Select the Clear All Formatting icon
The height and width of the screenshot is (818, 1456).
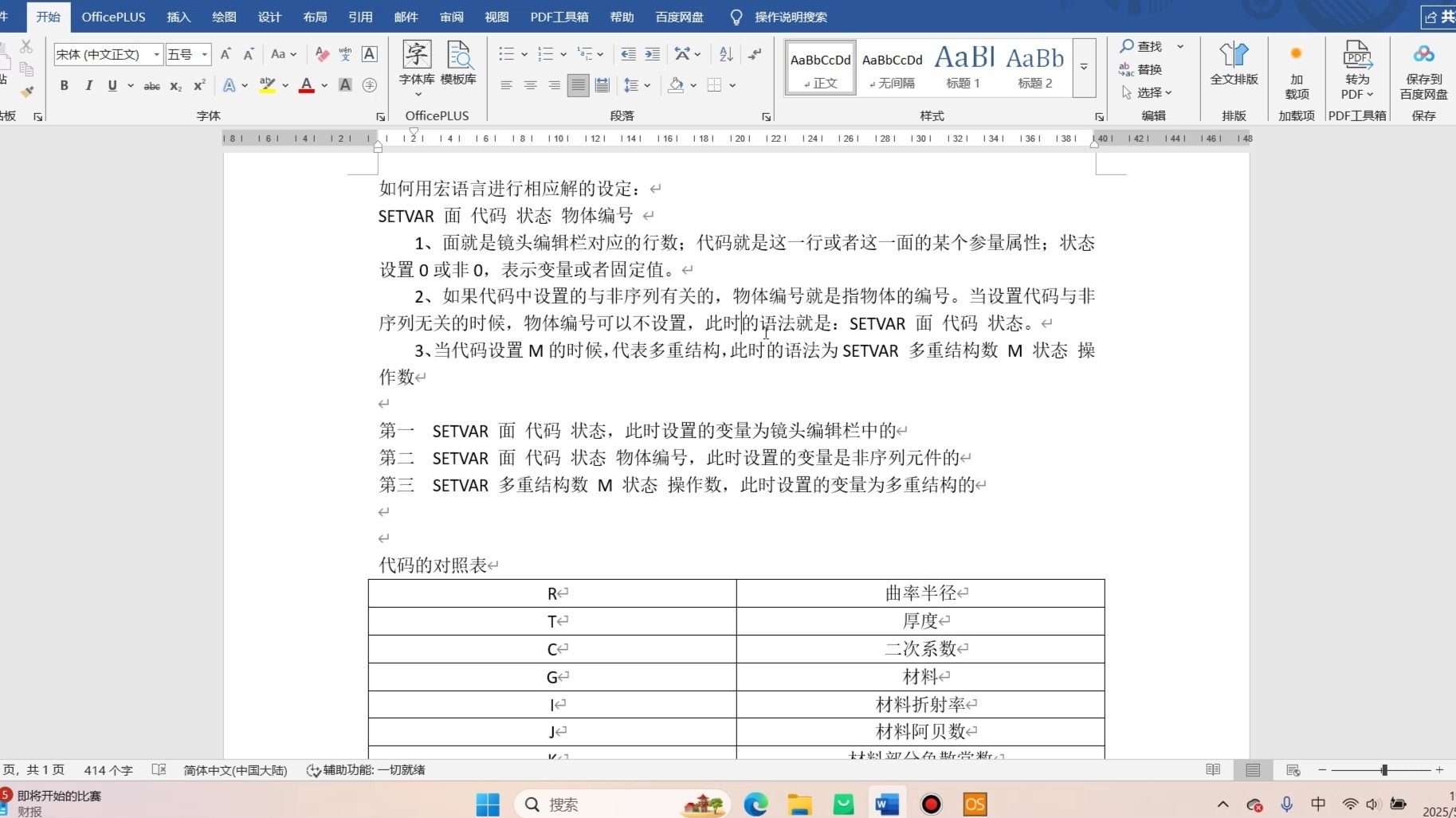(x=321, y=54)
